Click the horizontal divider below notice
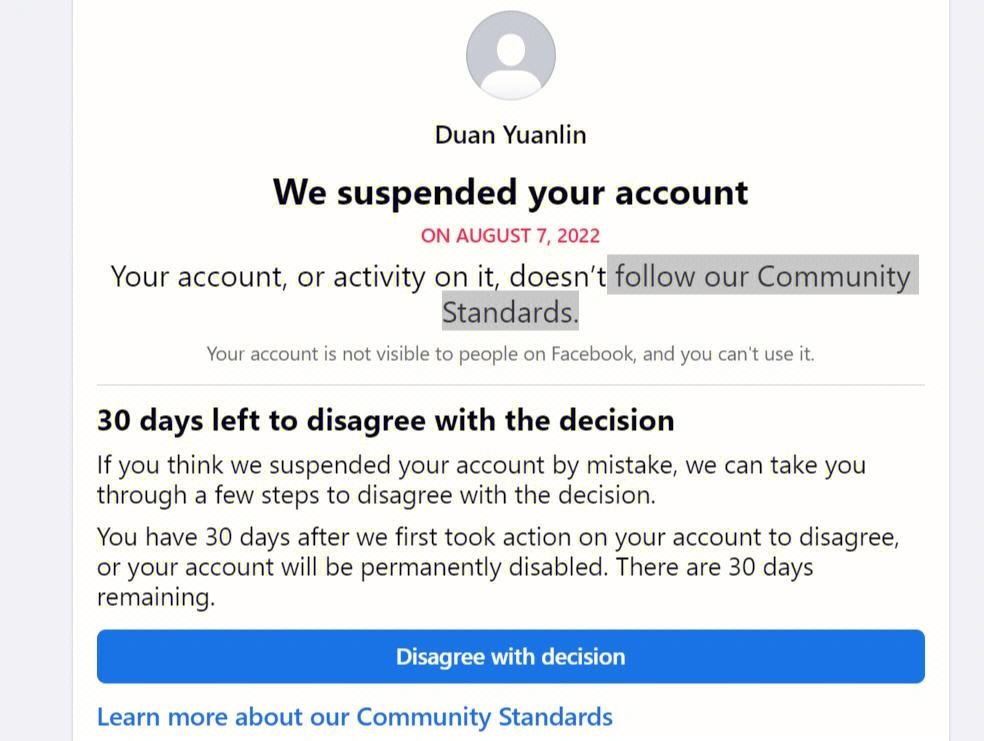Screen dimensions: 984x741 click(x=511, y=385)
